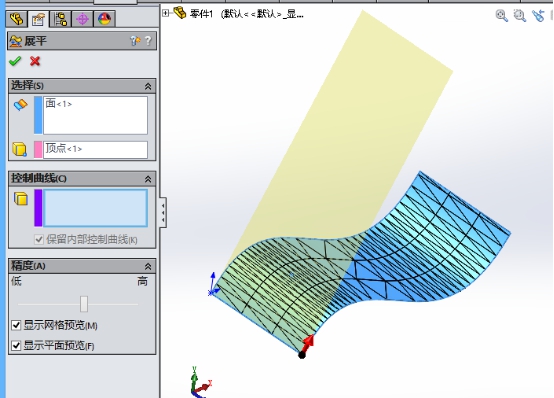Collapse the 选择(S) section
Image resolution: width=554 pixels, height=398 pixels.
[x=148, y=86]
